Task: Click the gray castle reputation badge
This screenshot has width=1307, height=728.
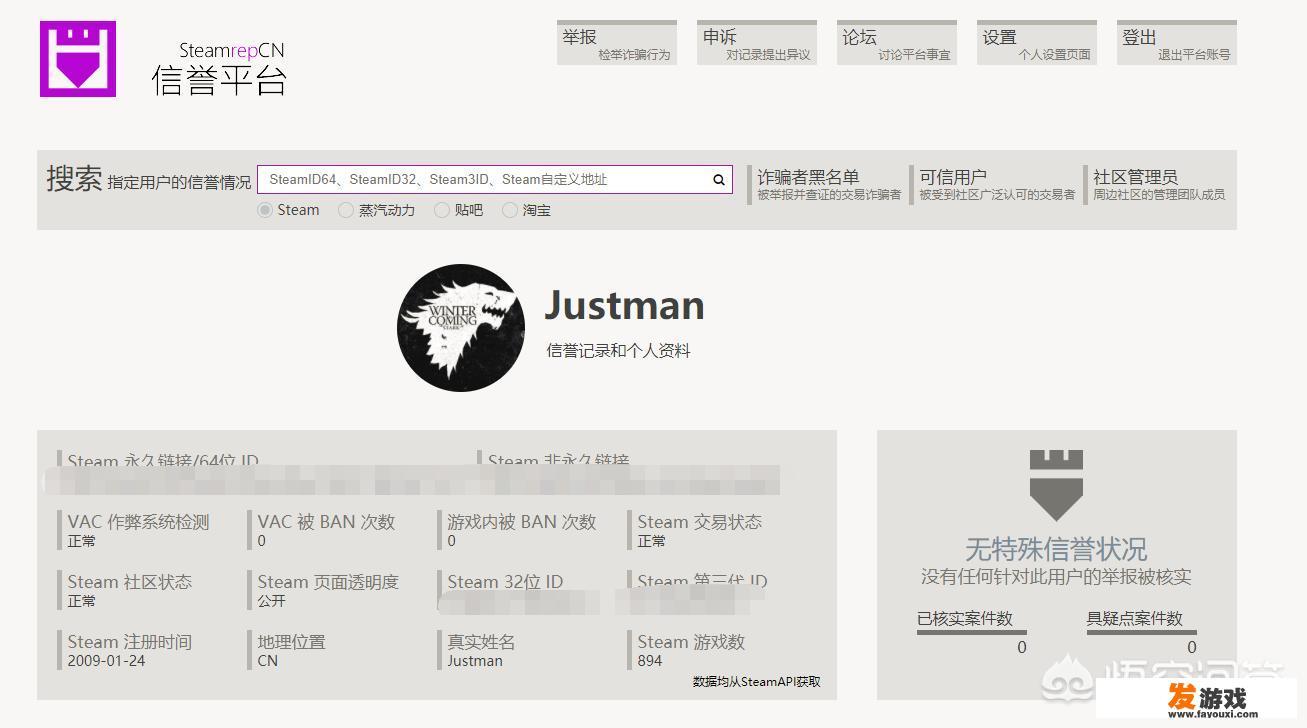Action: (1056, 486)
